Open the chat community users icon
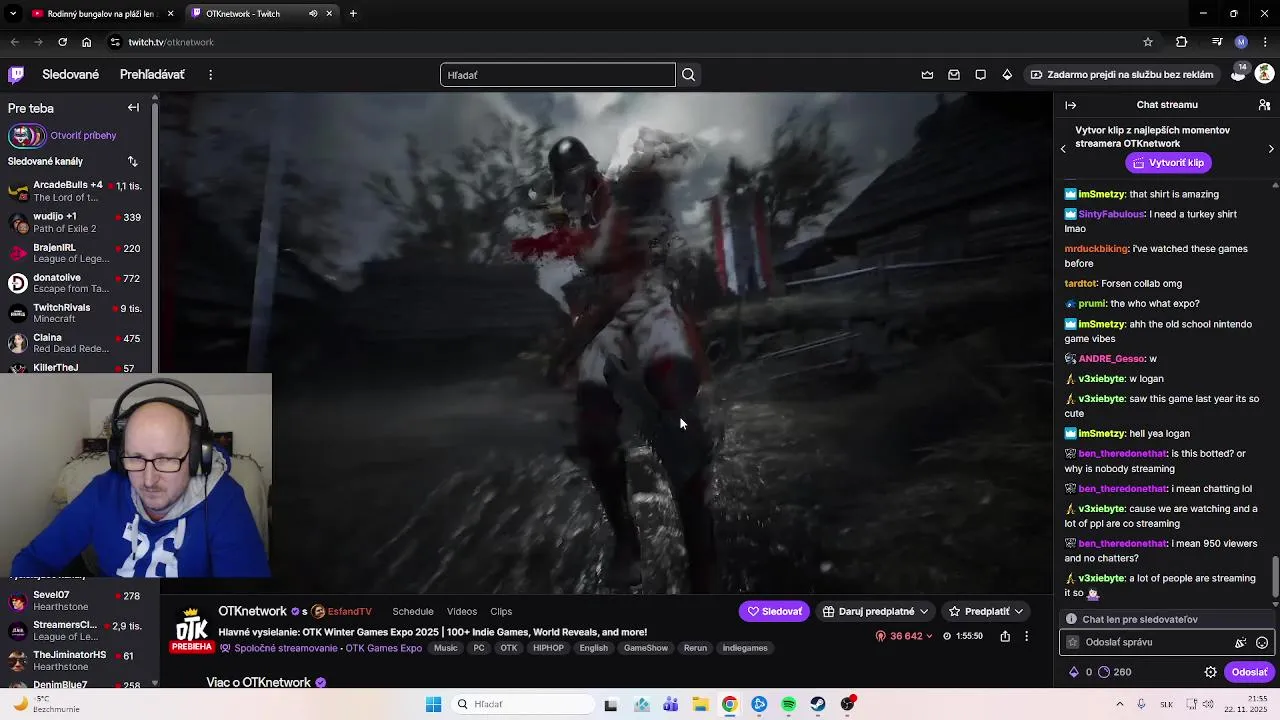Screen dimensions: 1280x720 coord(1264,105)
